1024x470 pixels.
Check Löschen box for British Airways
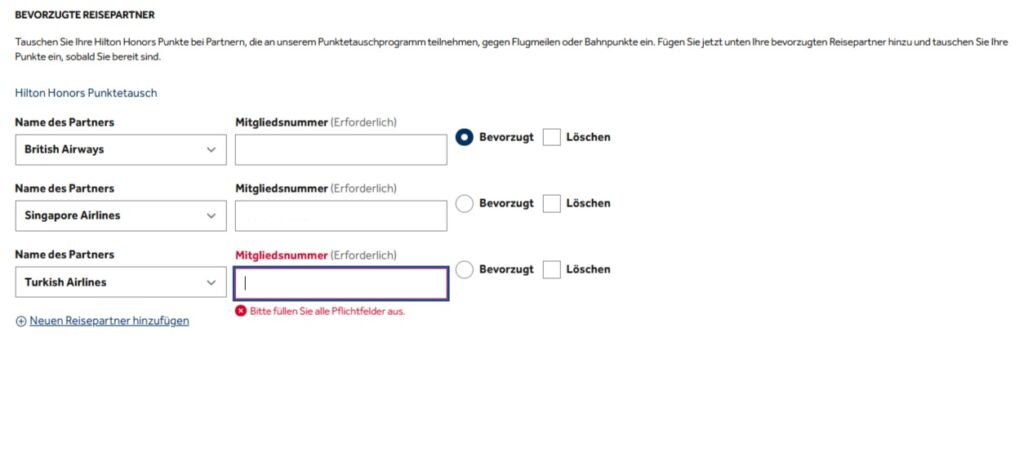coord(551,137)
